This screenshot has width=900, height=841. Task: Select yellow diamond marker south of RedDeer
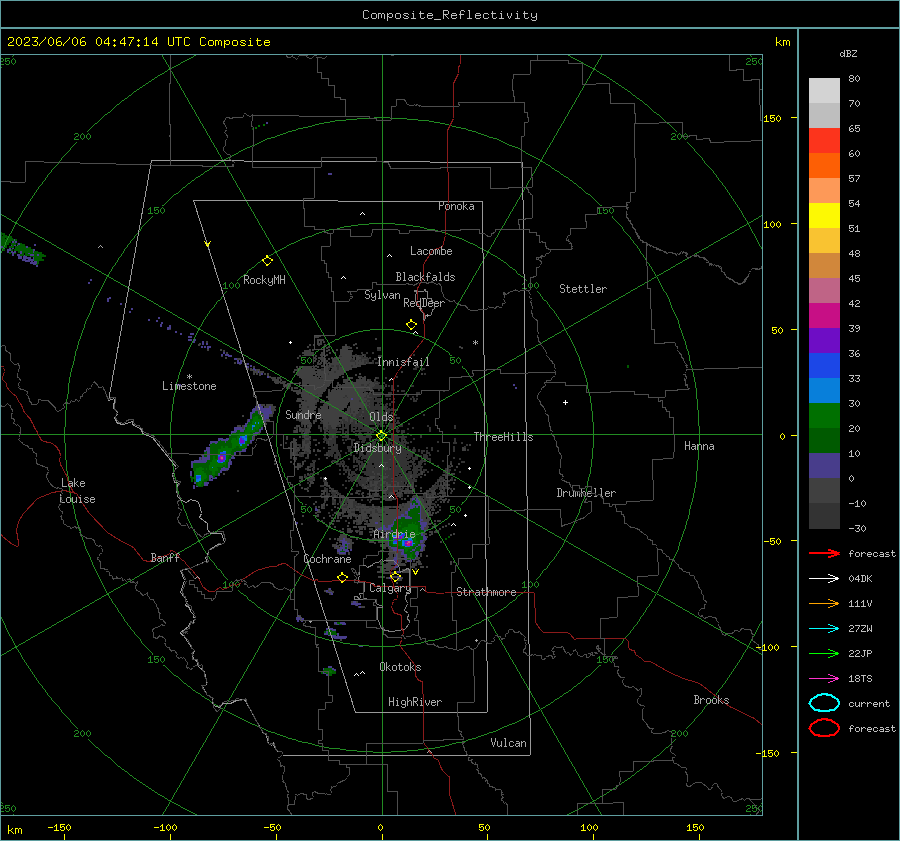click(x=411, y=325)
